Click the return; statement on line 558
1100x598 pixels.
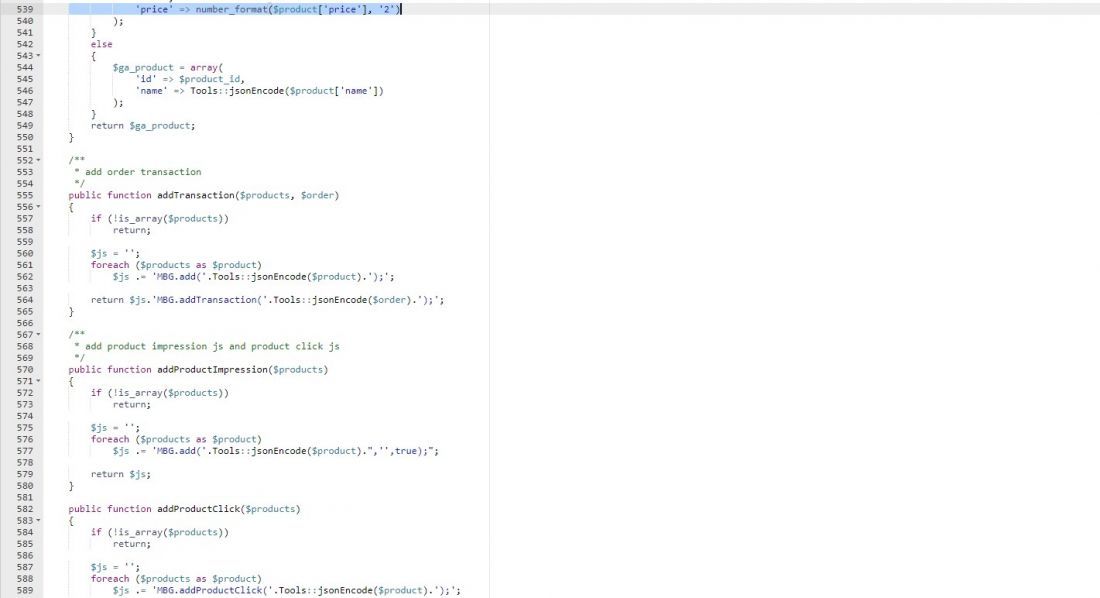[131, 230]
